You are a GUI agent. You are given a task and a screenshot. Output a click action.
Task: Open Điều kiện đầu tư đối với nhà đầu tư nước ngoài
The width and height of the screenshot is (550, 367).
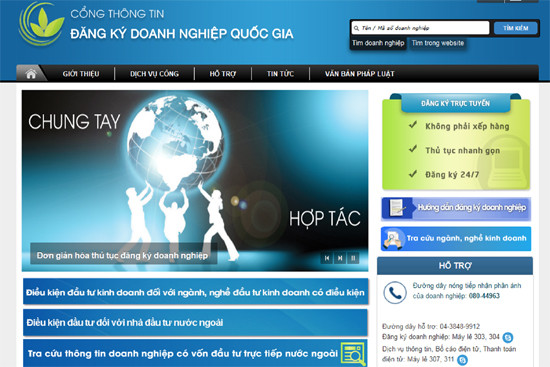(x=196, y=322)
